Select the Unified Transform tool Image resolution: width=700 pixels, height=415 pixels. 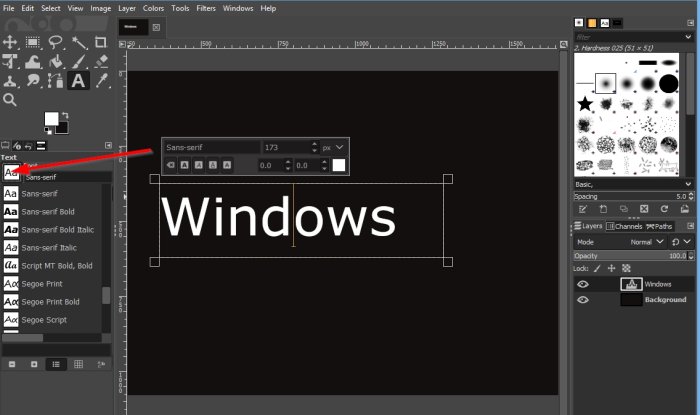(10, 62)
